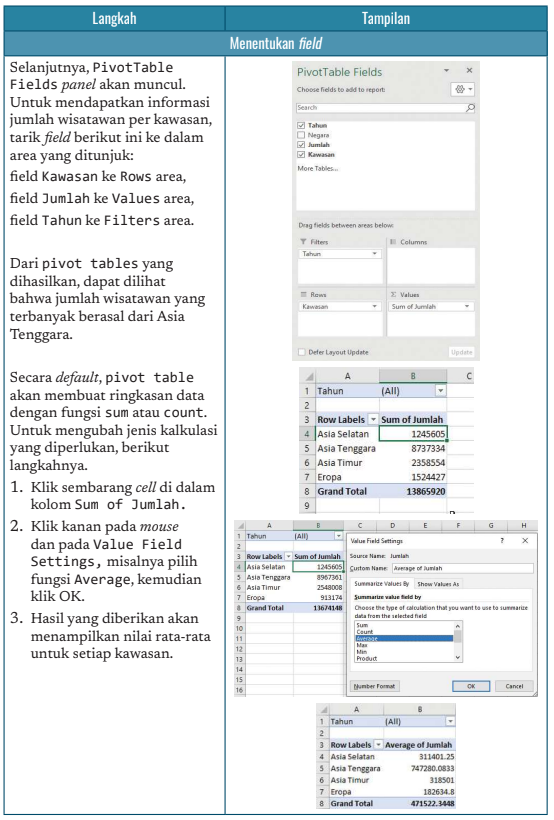The width and height of the screenshot is (554, 820).
Task: Untick the Jumlah field checkbox
Action: click(x=301, y=145)
